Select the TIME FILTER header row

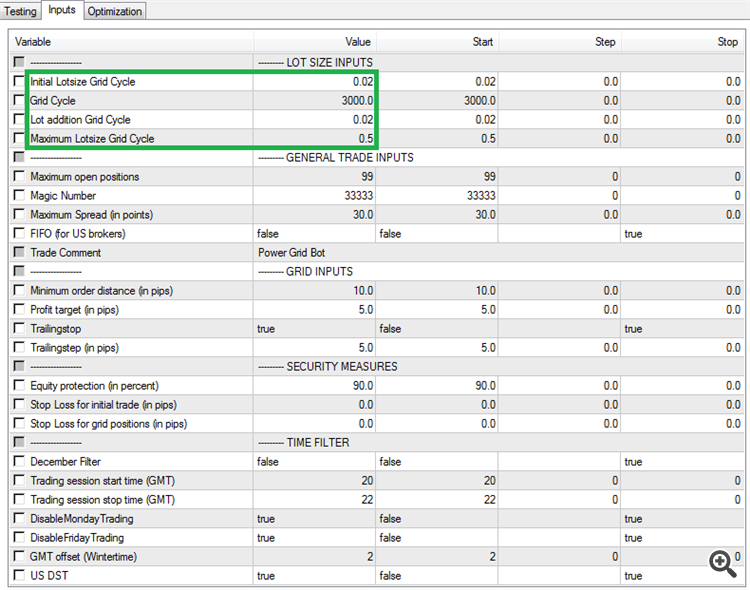(x=377, y=442)
